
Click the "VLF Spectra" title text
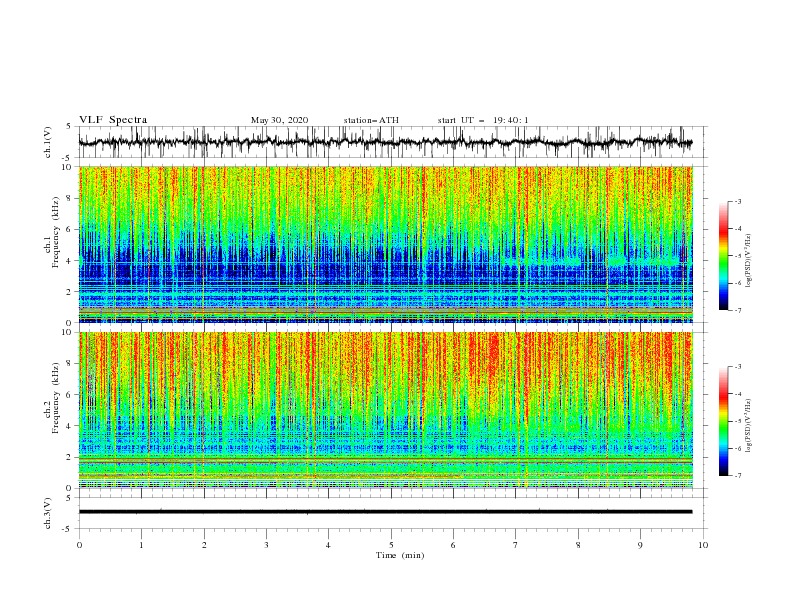click(113, 120)
